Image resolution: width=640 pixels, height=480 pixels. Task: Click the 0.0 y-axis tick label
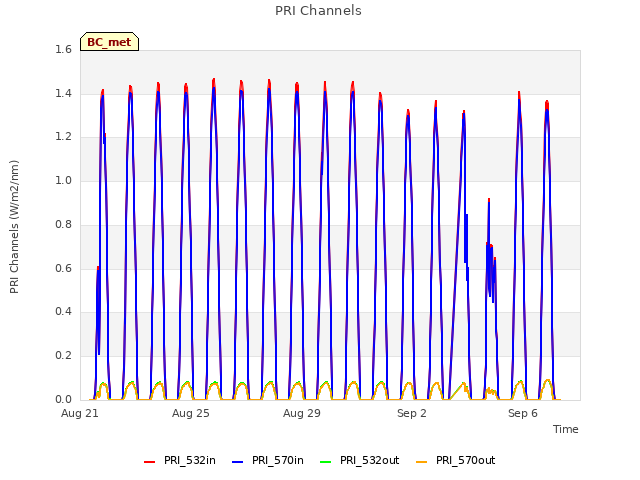[63, 399]
